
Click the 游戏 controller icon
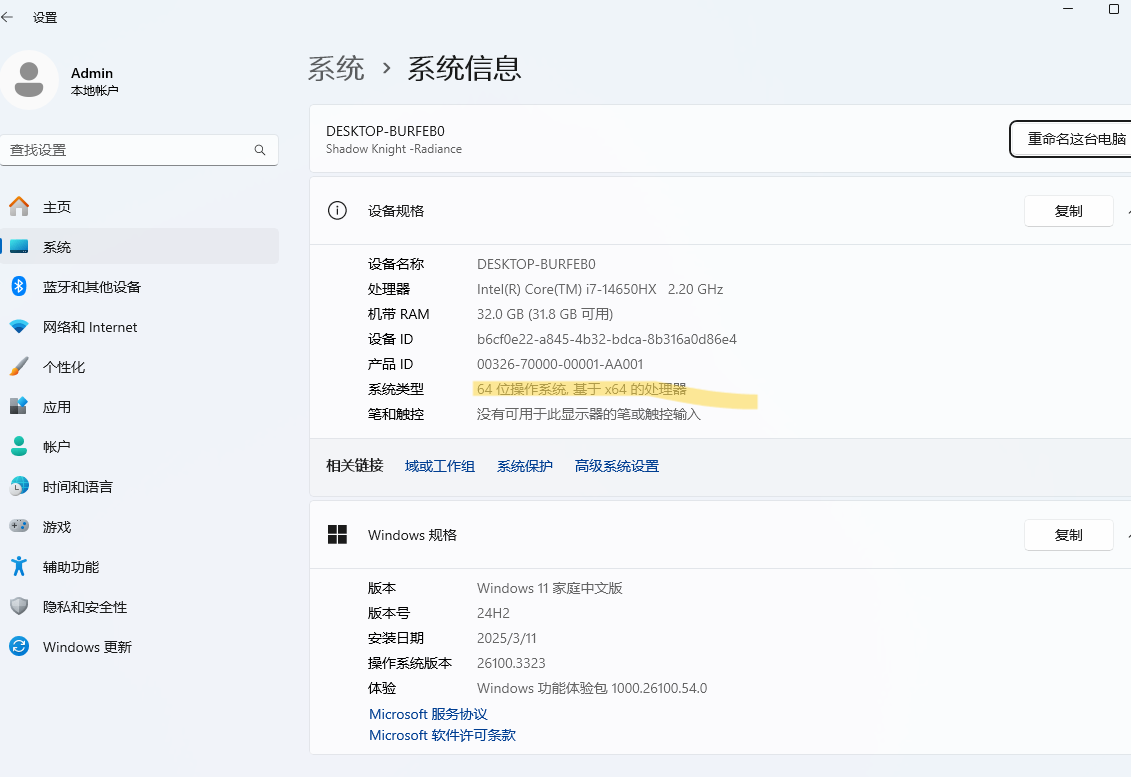click(x=19, y=526)
